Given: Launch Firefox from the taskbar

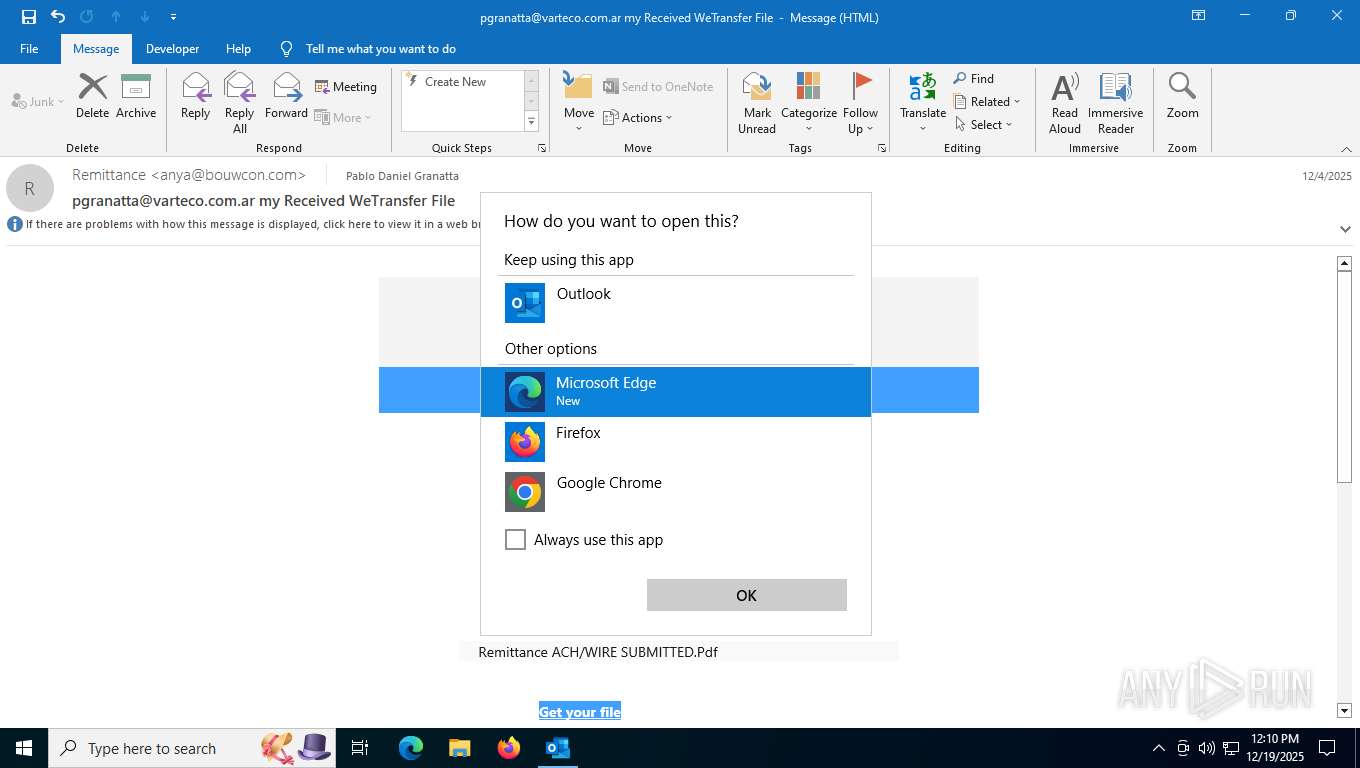Looking at the screenshot, I should point(509,748).
